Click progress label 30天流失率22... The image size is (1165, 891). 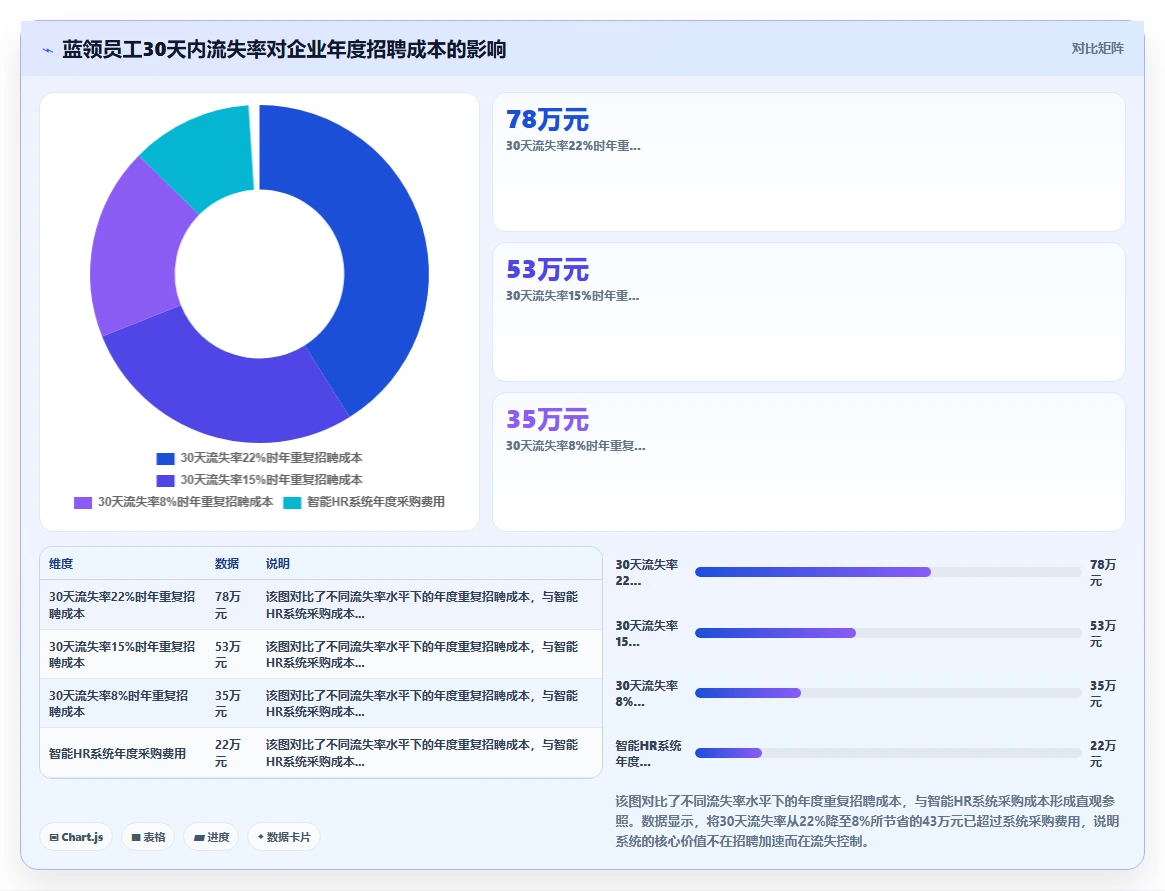(x=646, y=572)
